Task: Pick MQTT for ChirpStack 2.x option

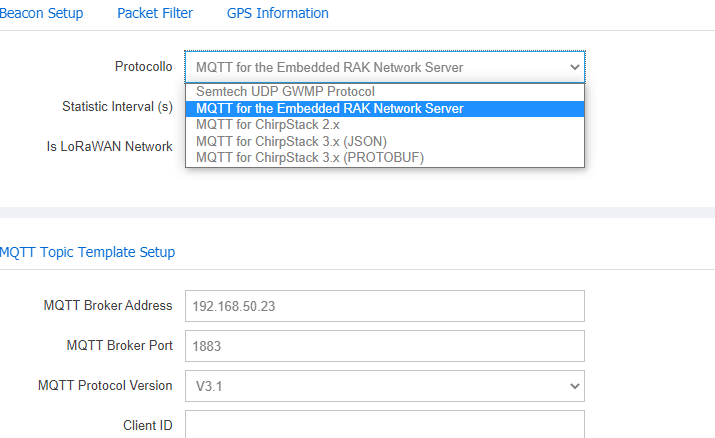Action: coord(267,125)
